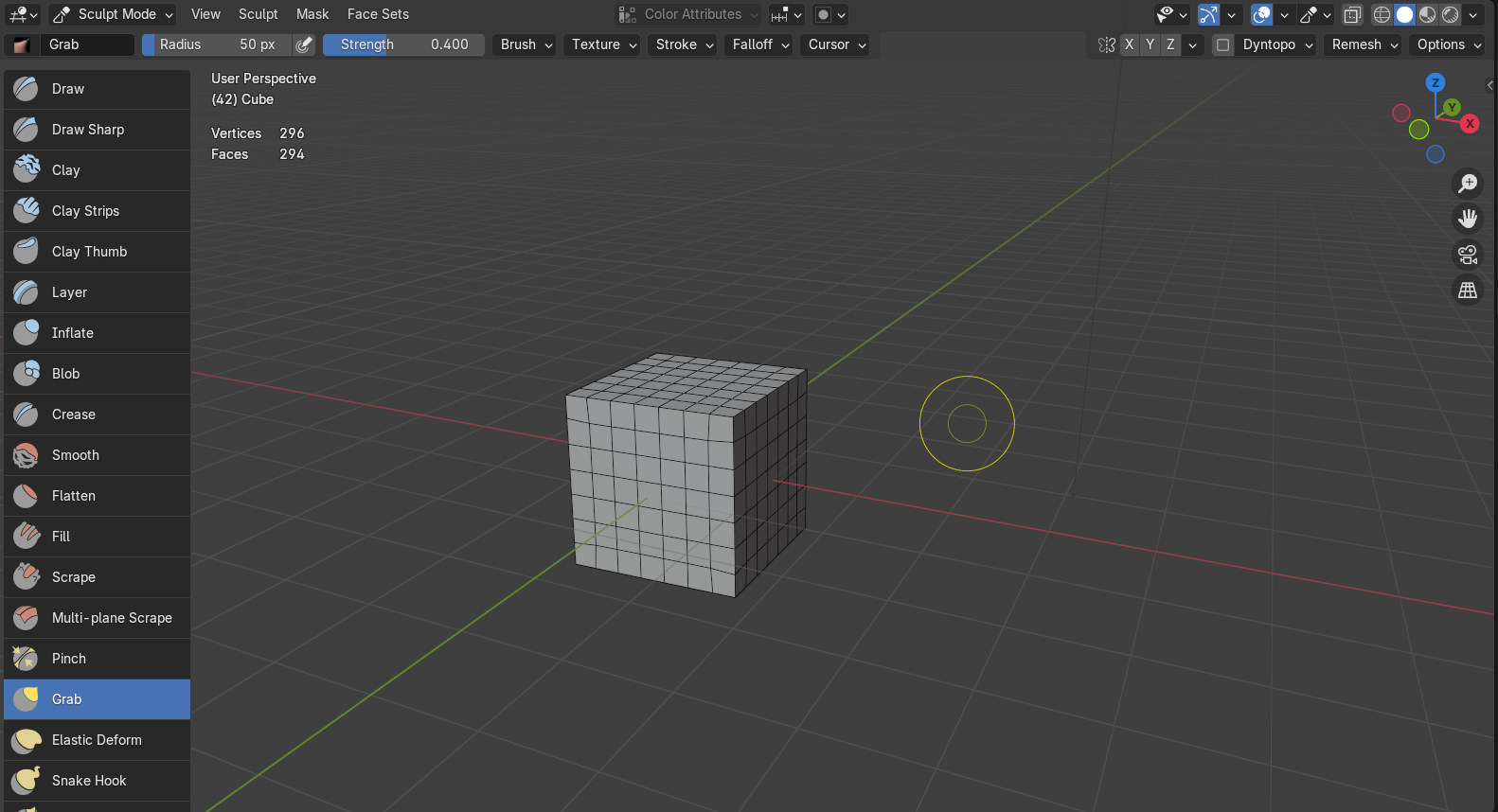Select the Flatten brush
This screenshot has width=1498, height=812.
97,496
